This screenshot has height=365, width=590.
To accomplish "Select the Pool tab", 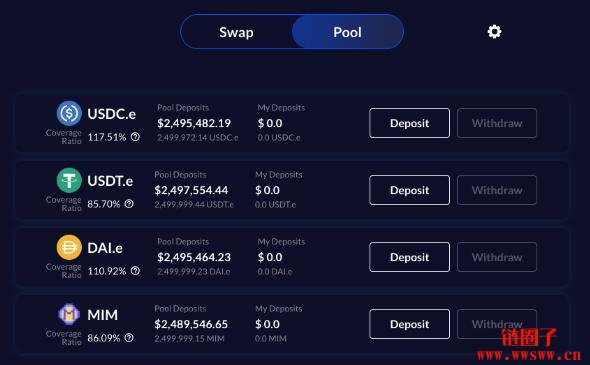I will [347, 32].
